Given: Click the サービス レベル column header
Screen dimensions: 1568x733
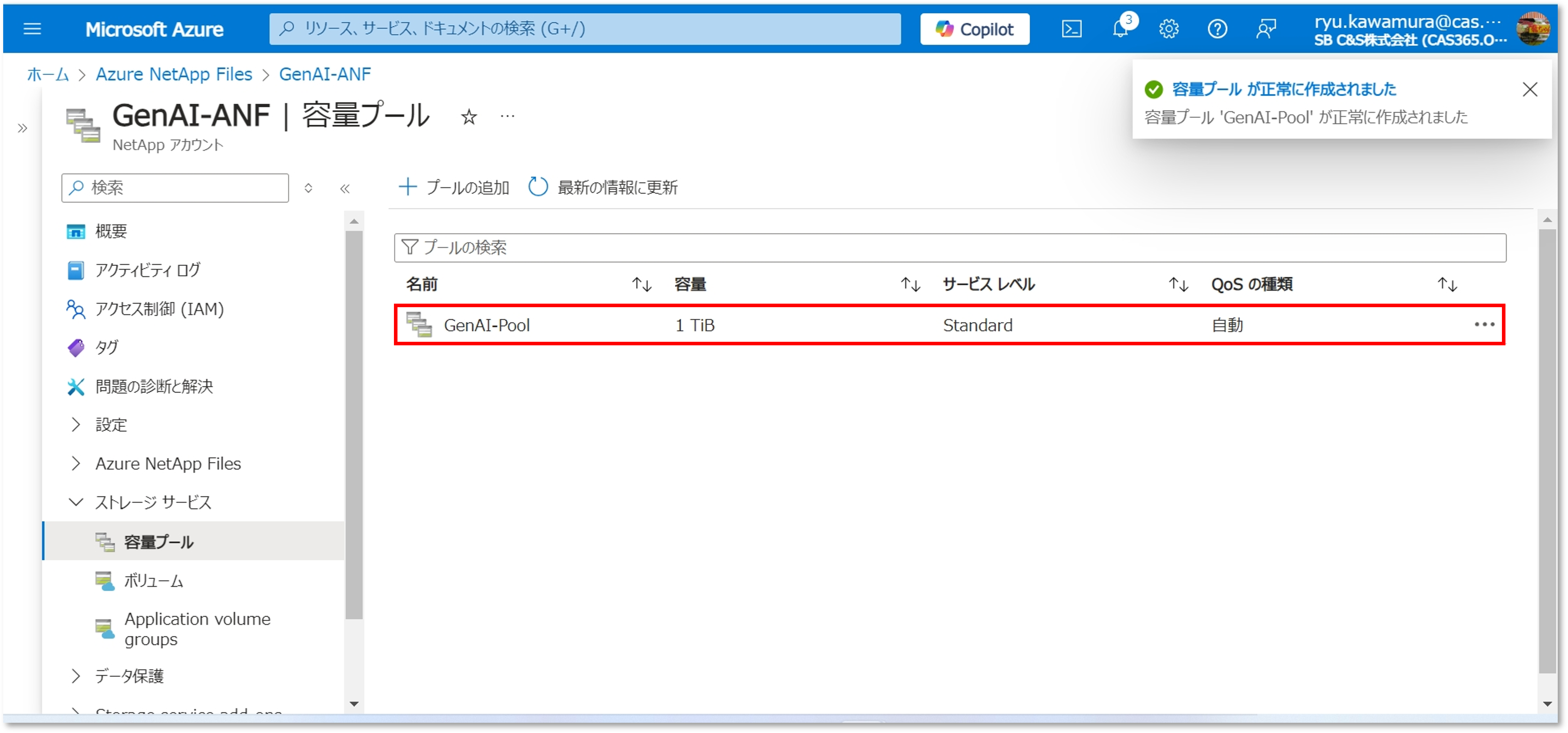Looking at the screenshot, I should [x=989, y=284].
